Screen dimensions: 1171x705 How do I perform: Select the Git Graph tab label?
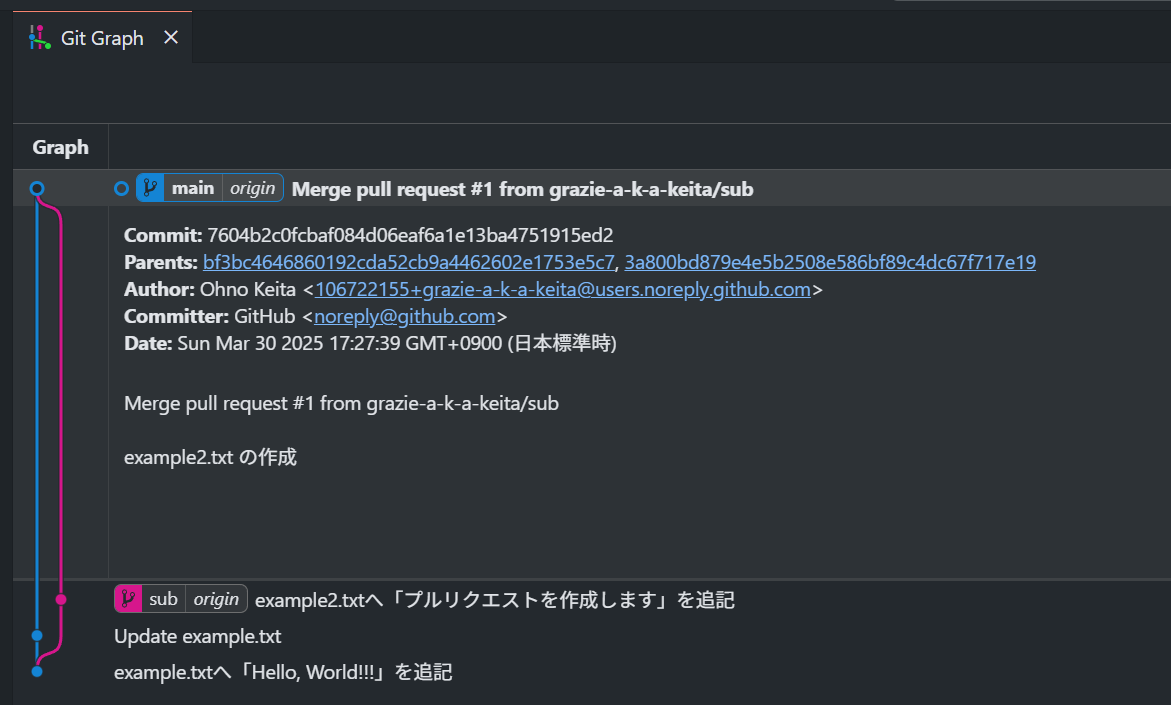pyautogui.click(x=102, y=38)
